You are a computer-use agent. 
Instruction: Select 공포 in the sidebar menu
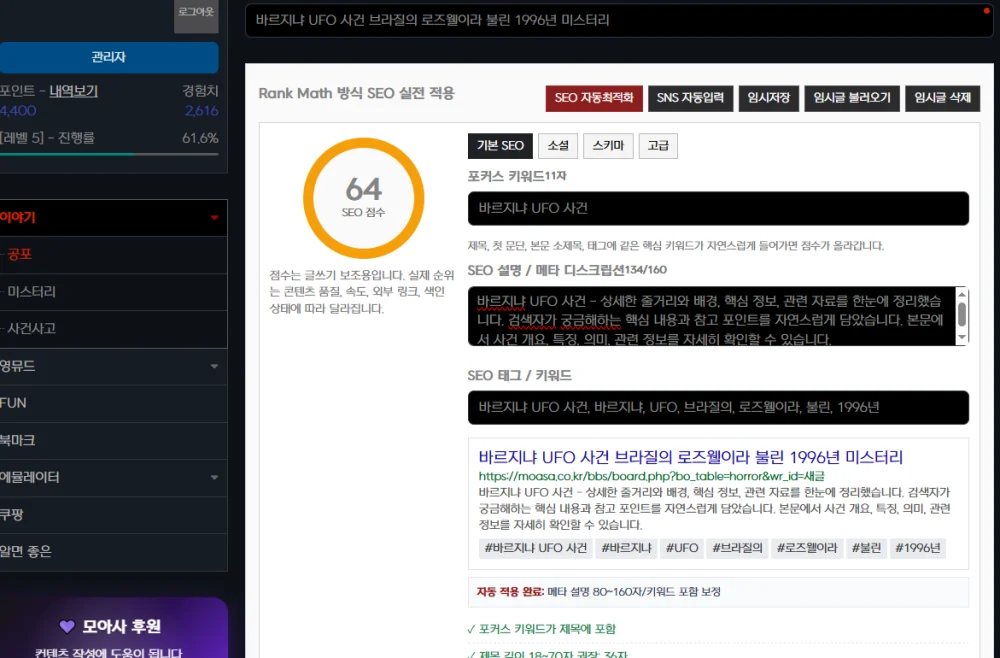tap(20, 255)
